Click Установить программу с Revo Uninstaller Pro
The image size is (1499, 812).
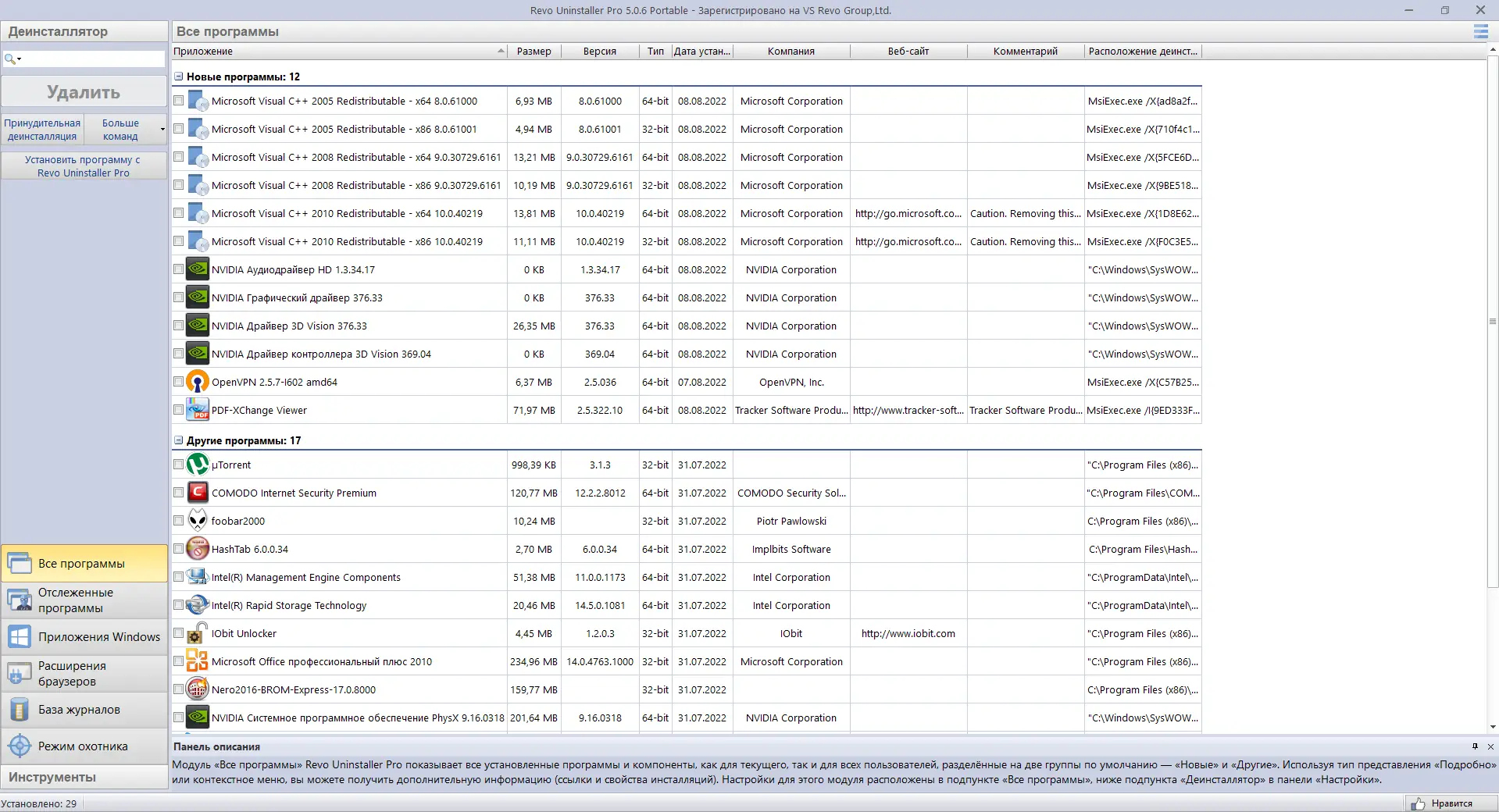pos(84,166)
